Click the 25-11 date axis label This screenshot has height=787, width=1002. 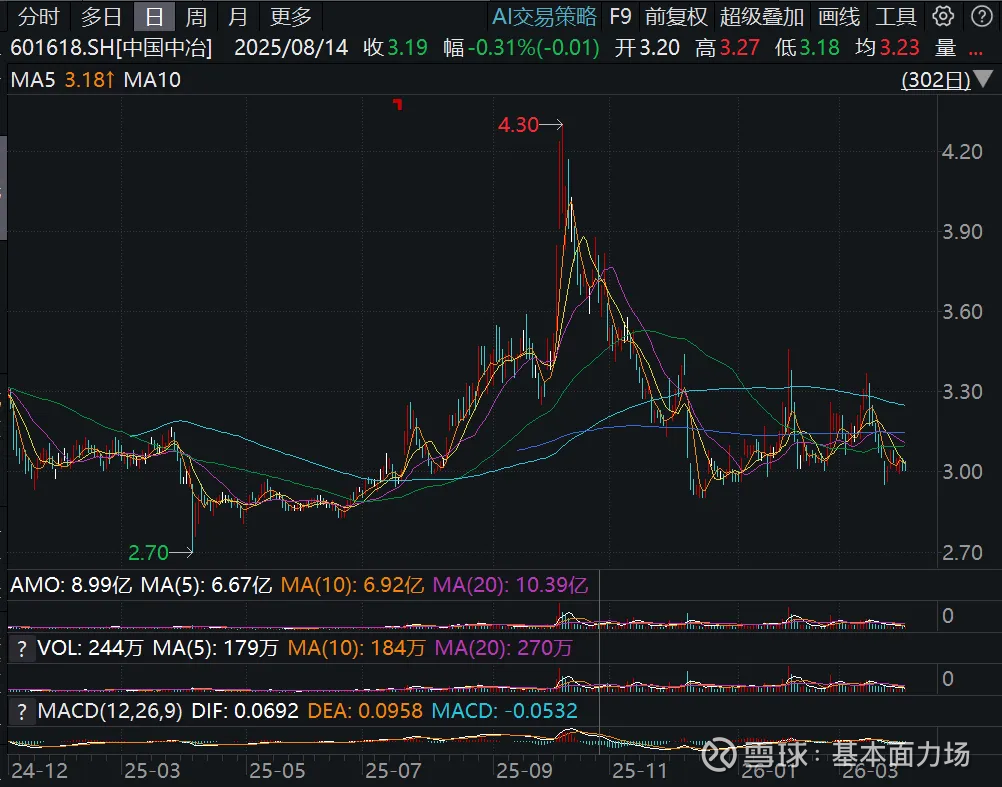tap(639, 771)
